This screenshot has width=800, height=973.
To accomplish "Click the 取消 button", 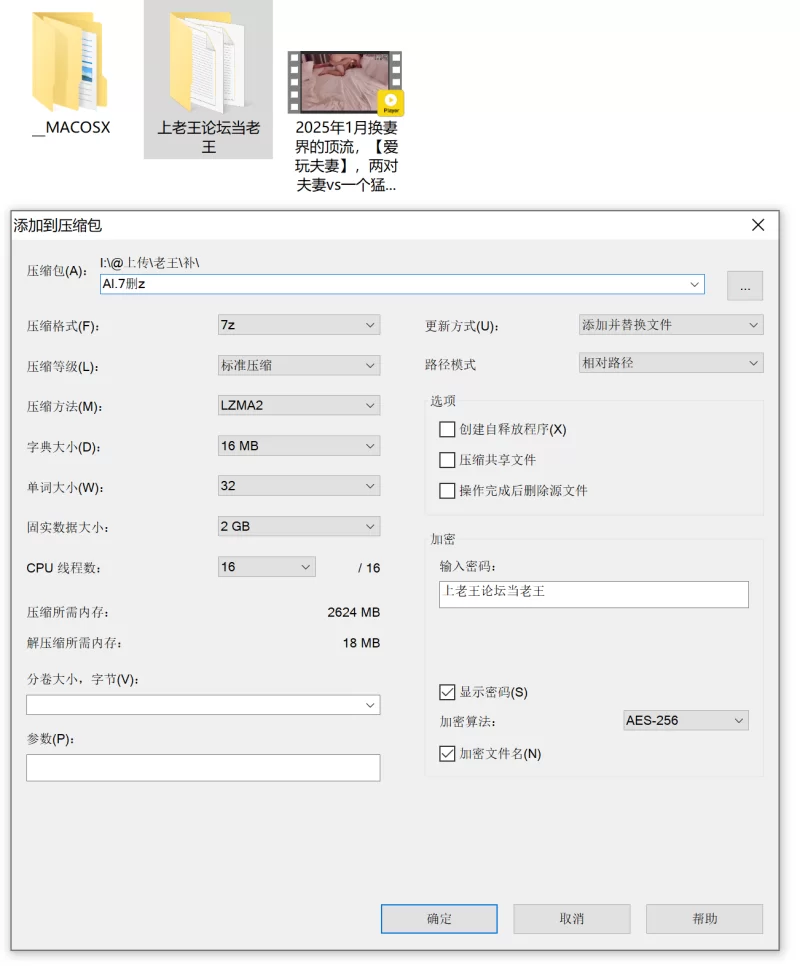I will [x=572, y=918].
